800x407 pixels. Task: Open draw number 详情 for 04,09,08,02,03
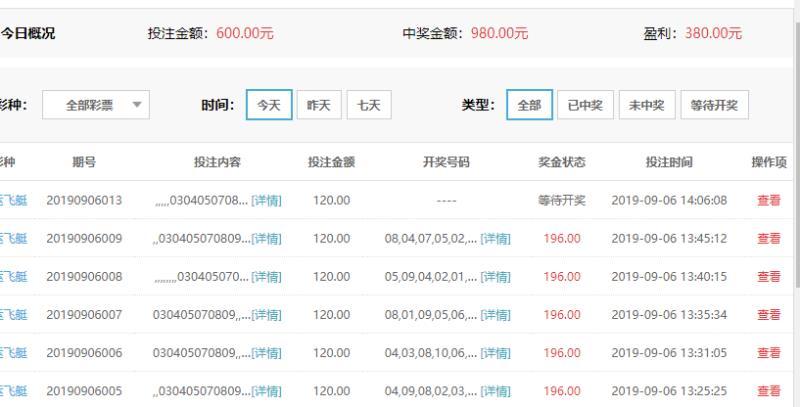[x=495, y=391]
